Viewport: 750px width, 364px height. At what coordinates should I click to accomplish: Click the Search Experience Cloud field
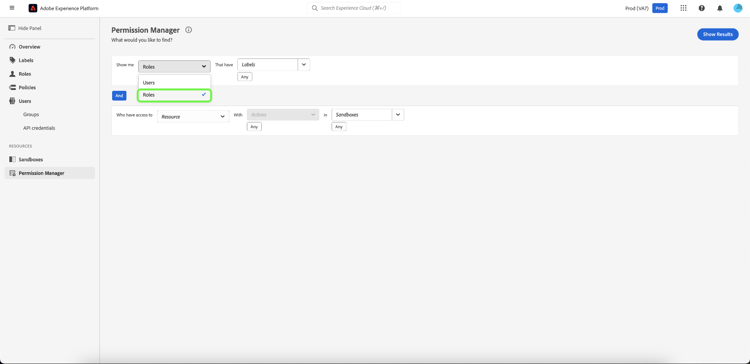click(354, 8)
